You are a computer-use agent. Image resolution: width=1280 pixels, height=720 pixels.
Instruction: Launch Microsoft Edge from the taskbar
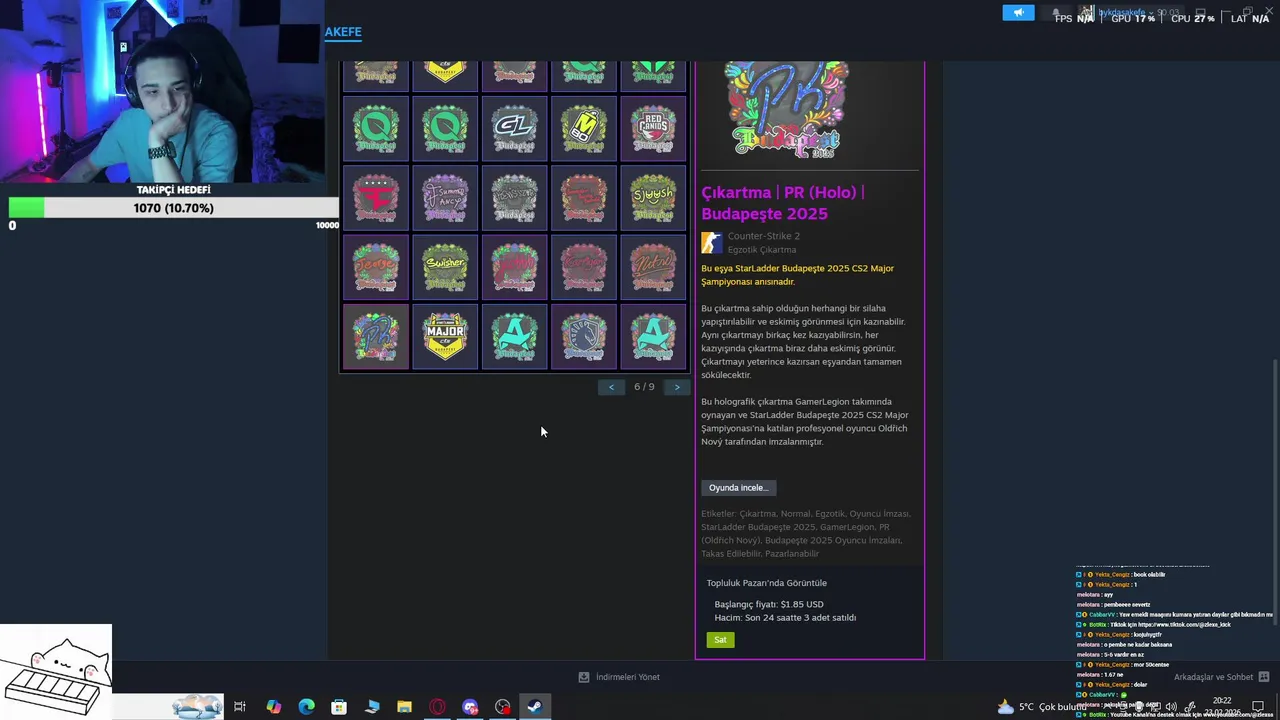[306, 707]
